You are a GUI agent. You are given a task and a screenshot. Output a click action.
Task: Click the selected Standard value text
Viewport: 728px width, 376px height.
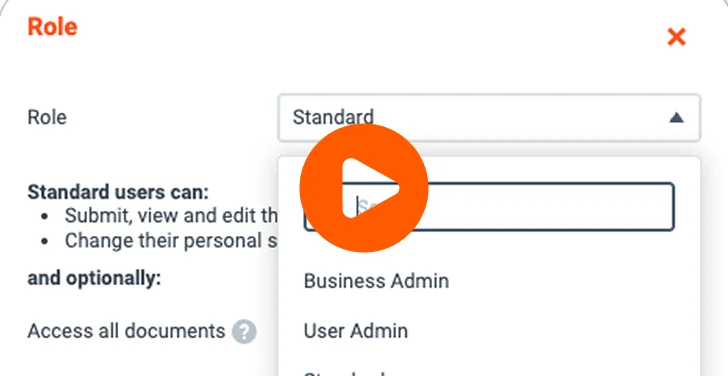pos(333,117)
